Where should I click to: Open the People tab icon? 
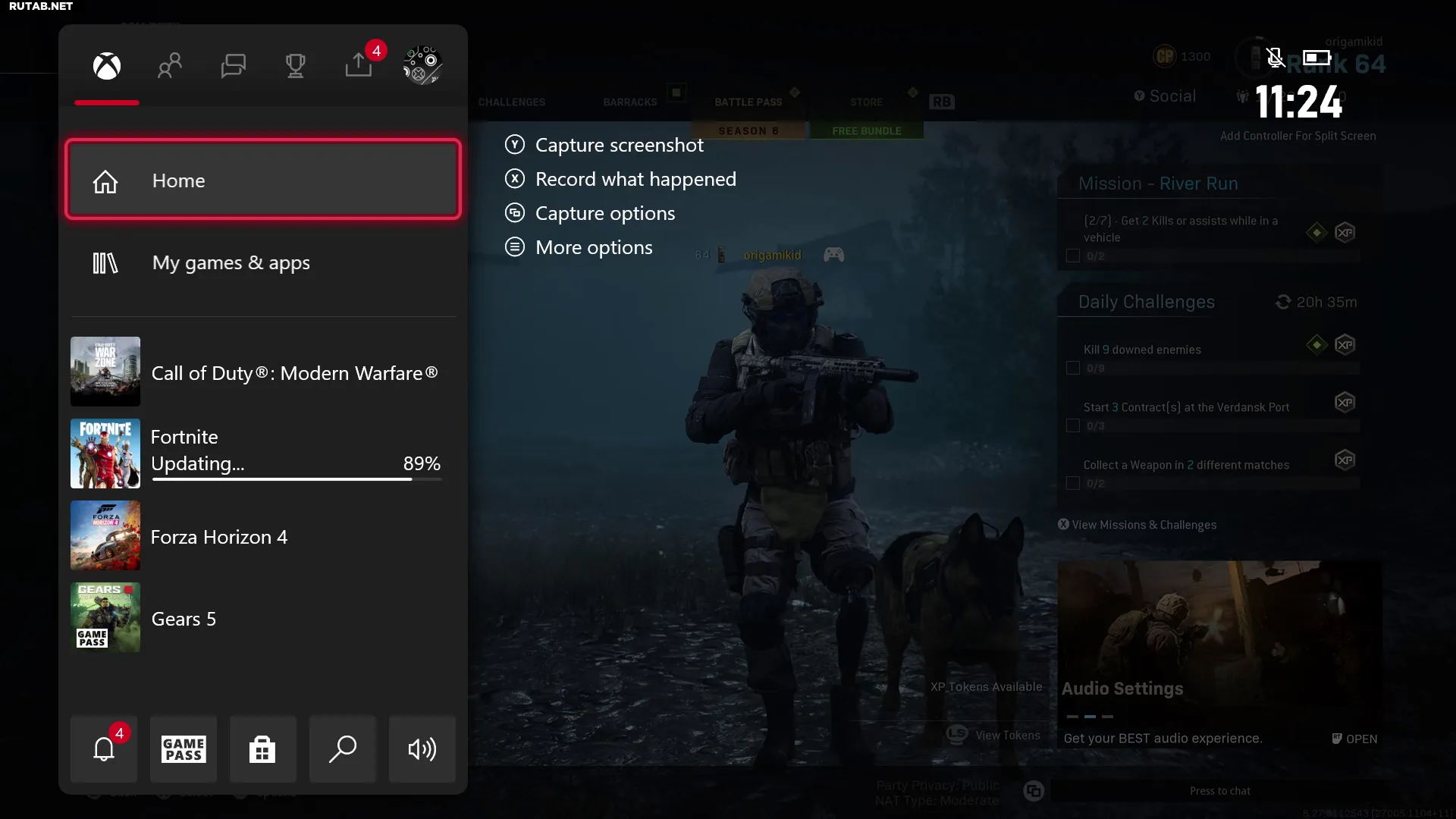(170, 66)
